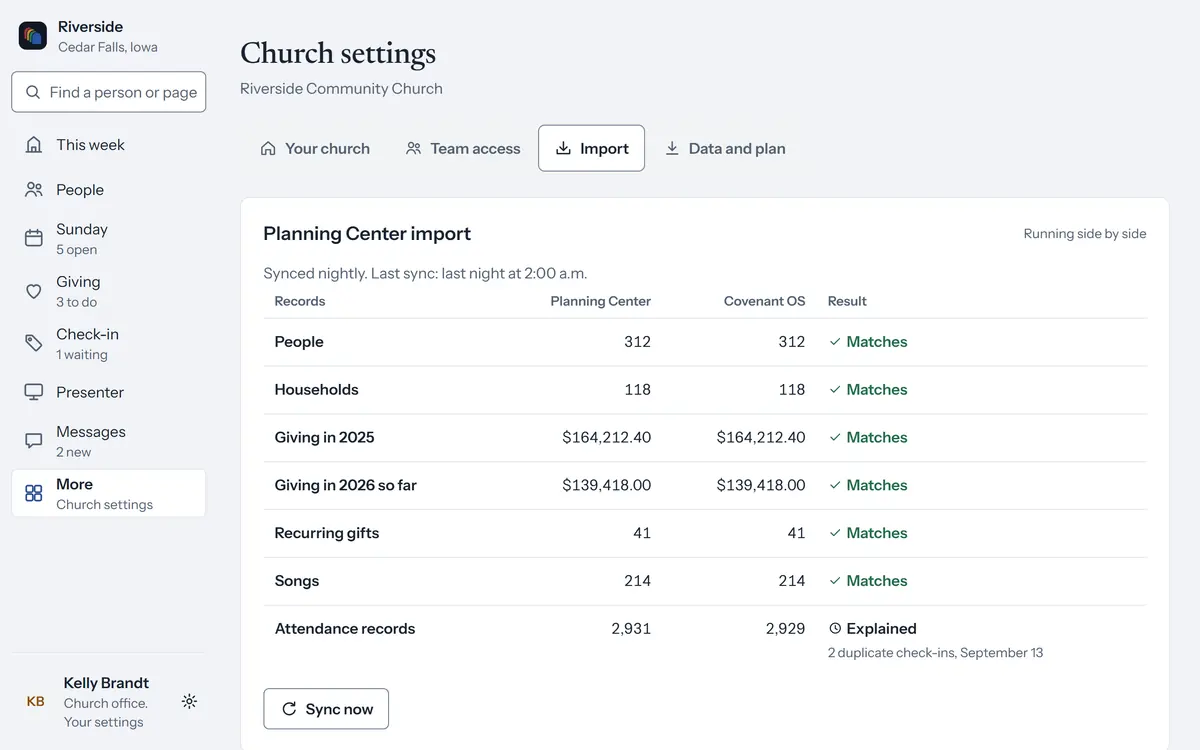Viewport: 1200px width, 750px height.
Task: Click Attendance records row label
Action: click(345, 629)
